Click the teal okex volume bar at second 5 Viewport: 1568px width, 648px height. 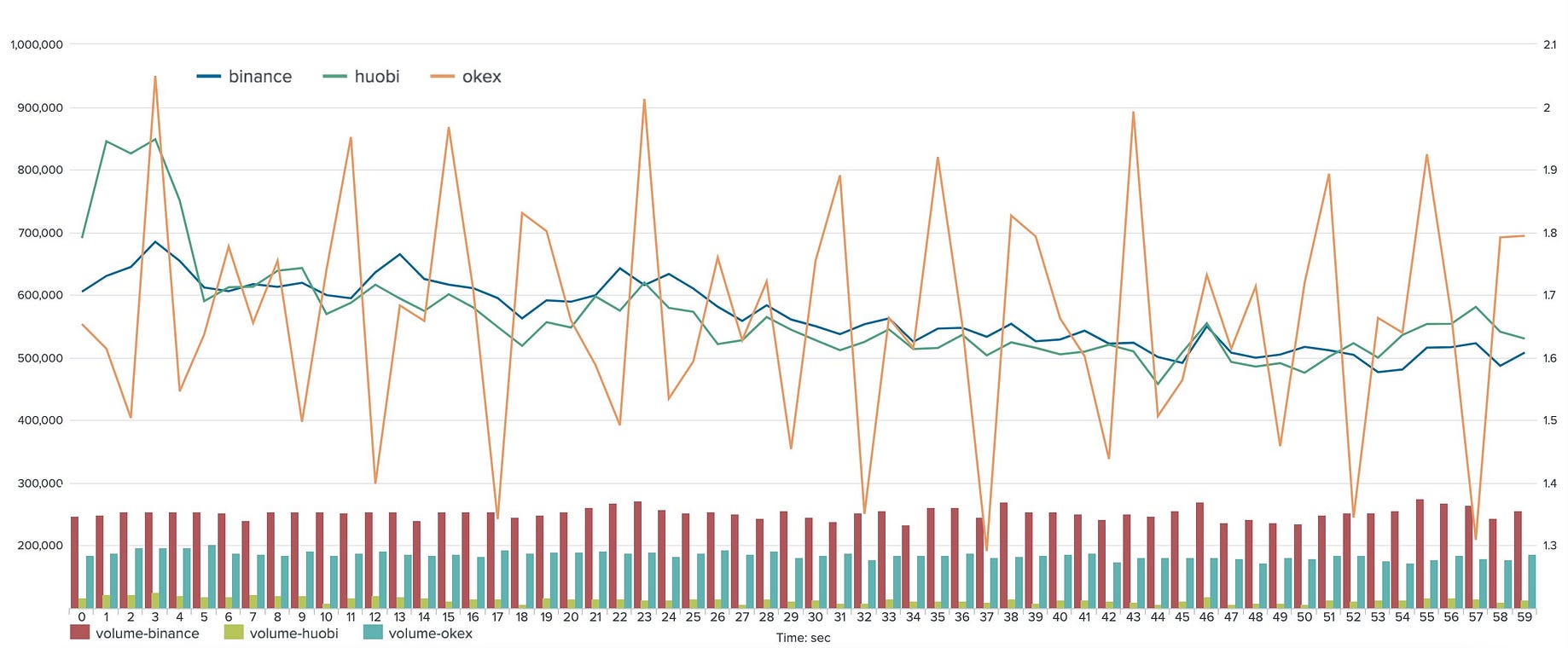coord(212,576)
